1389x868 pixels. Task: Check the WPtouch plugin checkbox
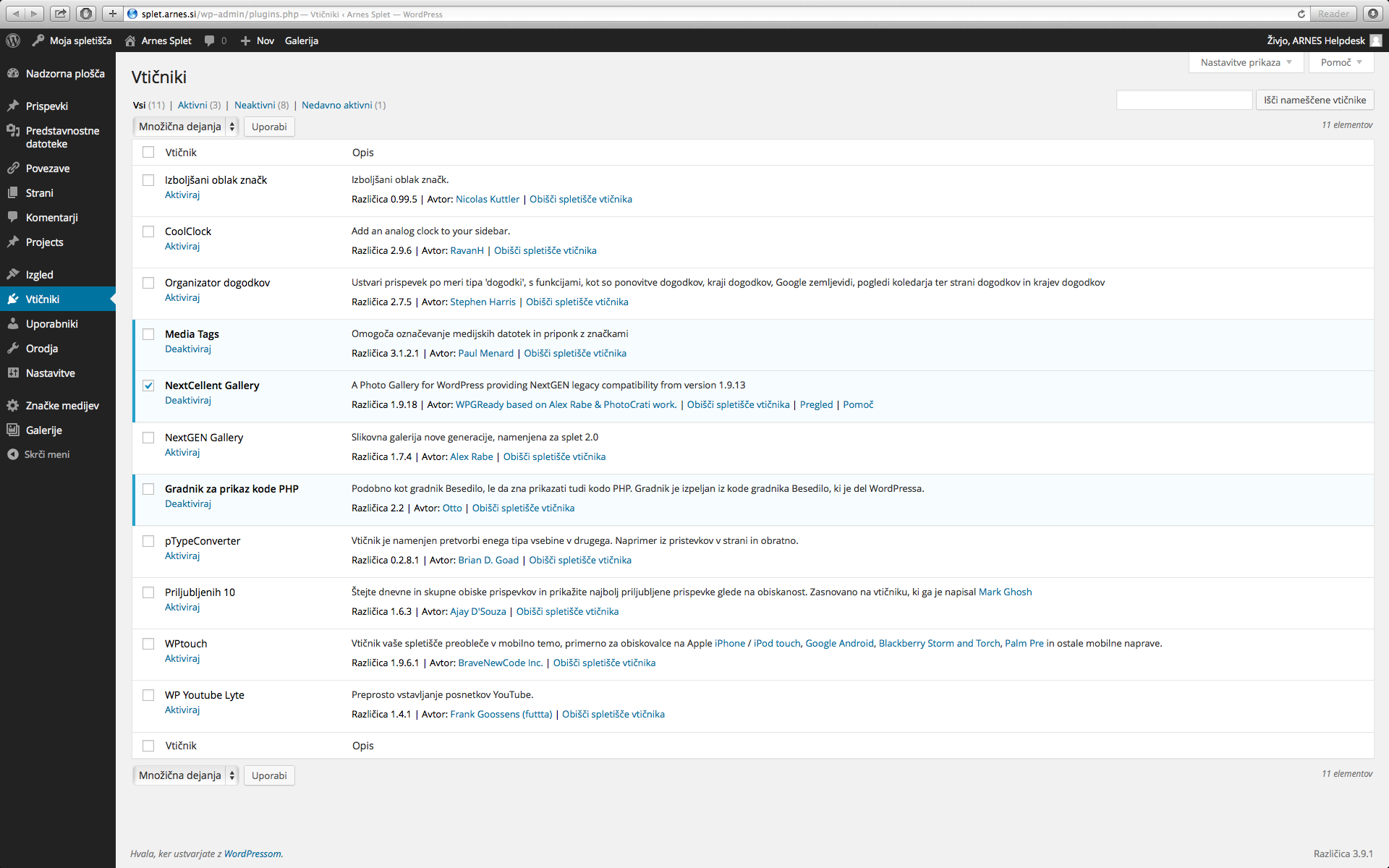pyautogui.click(x=148, y=644)
